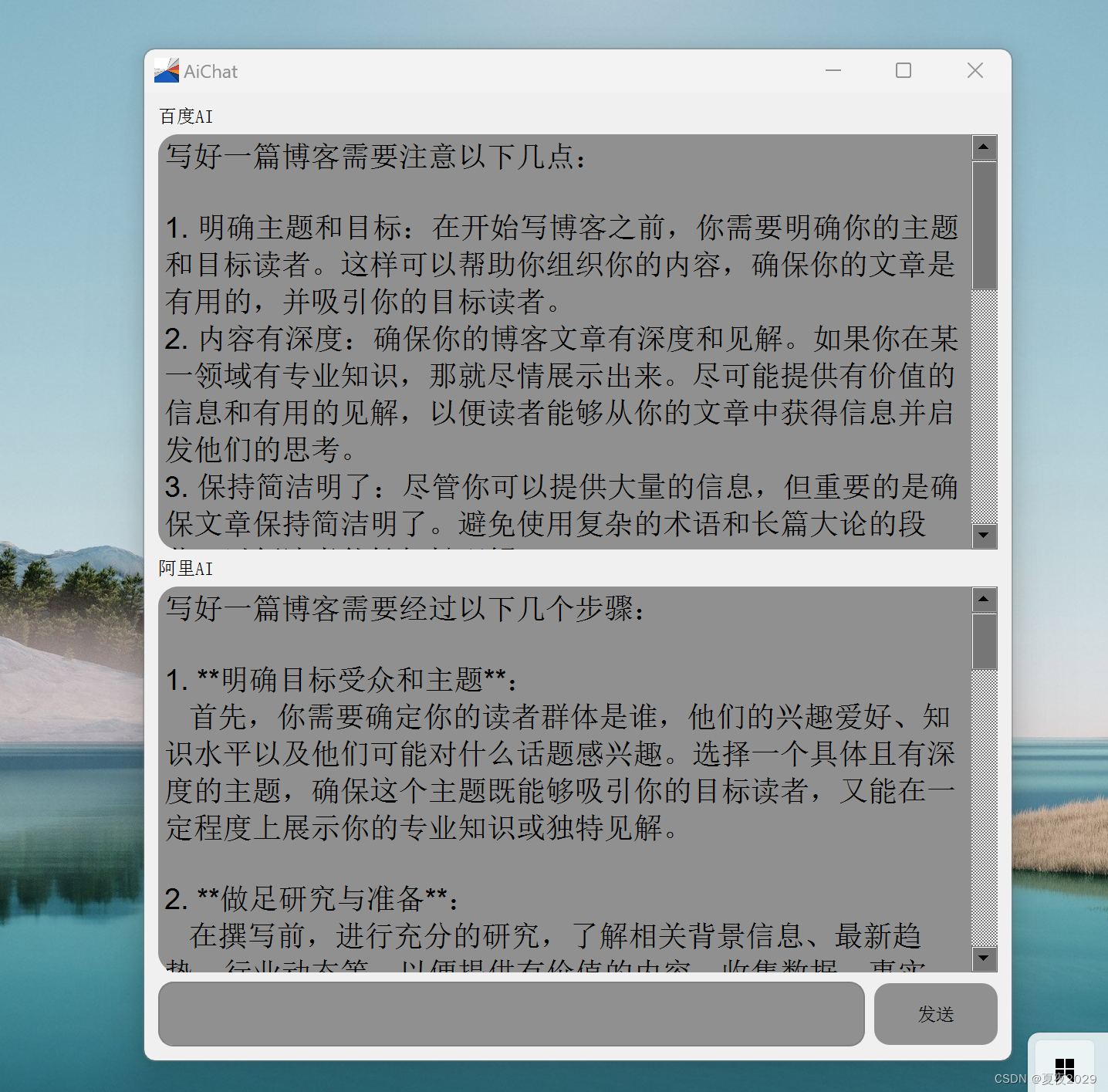Click the maximize icon of the AiChat window

[x=904, y=70]
